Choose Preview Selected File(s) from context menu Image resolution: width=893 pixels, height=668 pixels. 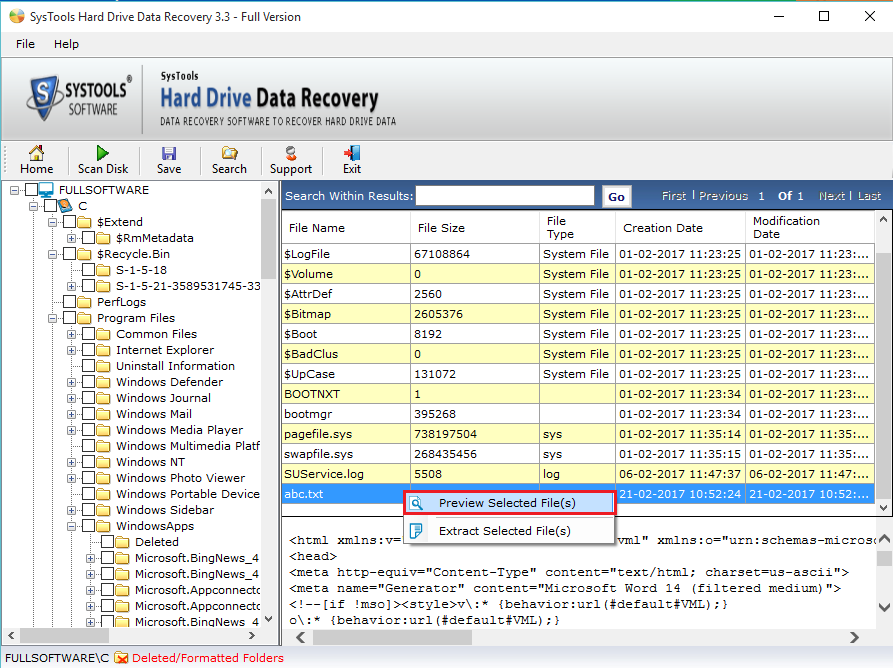pyautogui.click(x=510, y=503)
